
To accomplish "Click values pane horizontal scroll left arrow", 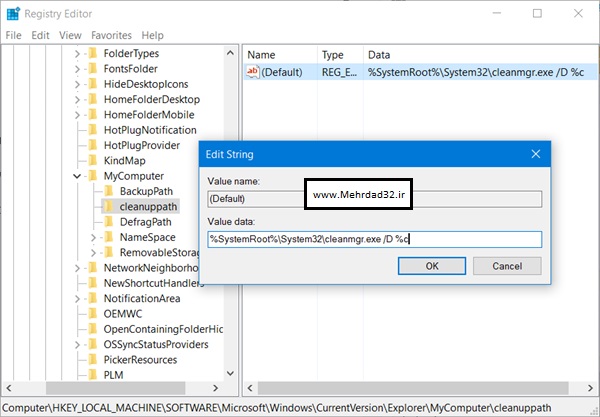I will coord(250,388).
